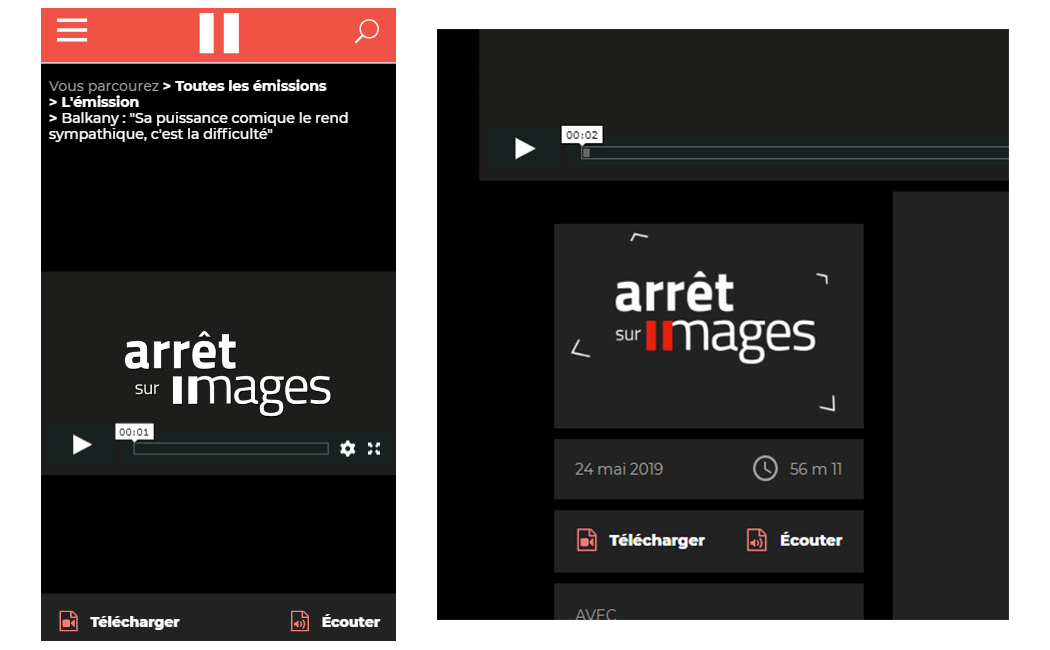Enter fullscreen using the expand arrows icon
The image size is (1050, 650).
(x=374, y=449)
